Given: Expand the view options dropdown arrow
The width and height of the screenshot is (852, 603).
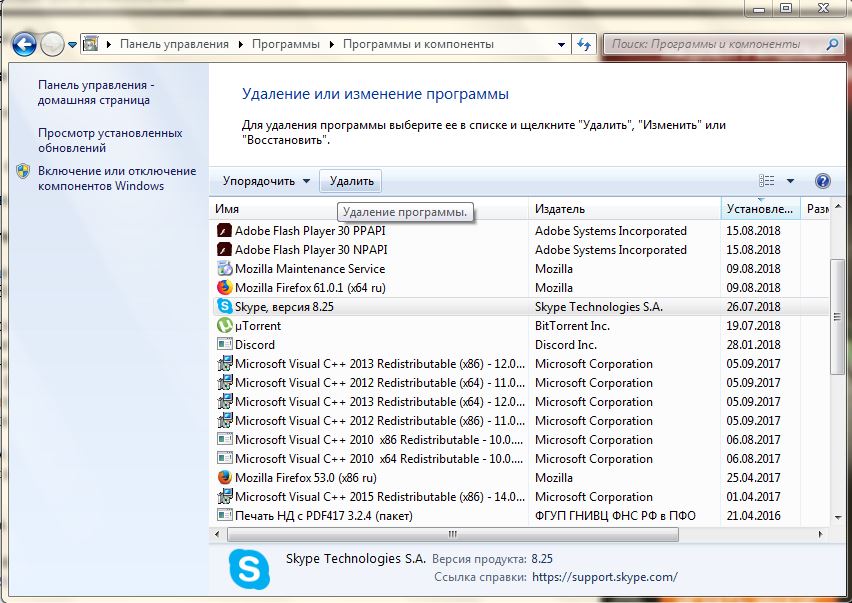Looking at the screenshot, I should point(790,181).
